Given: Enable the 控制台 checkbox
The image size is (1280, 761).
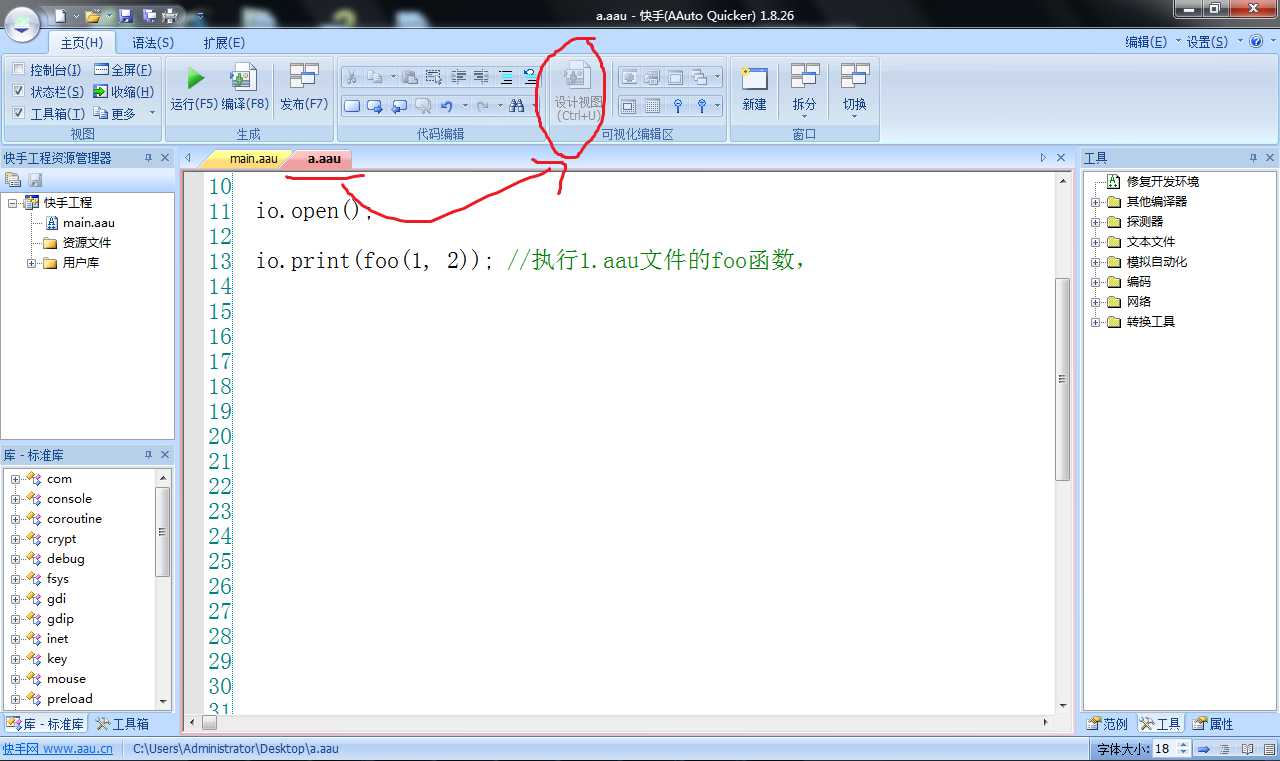Looking at the screenshot, I should 19,70.
